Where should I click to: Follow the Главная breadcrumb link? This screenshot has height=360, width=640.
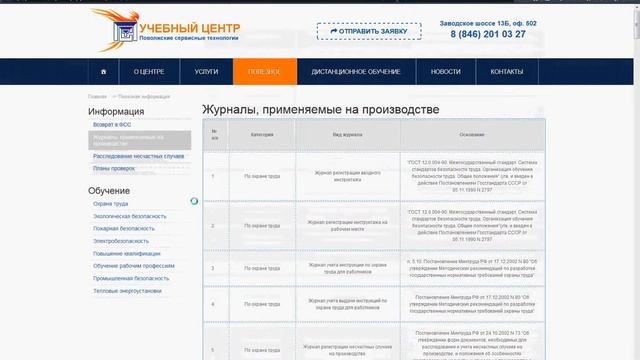coord(97,97)
